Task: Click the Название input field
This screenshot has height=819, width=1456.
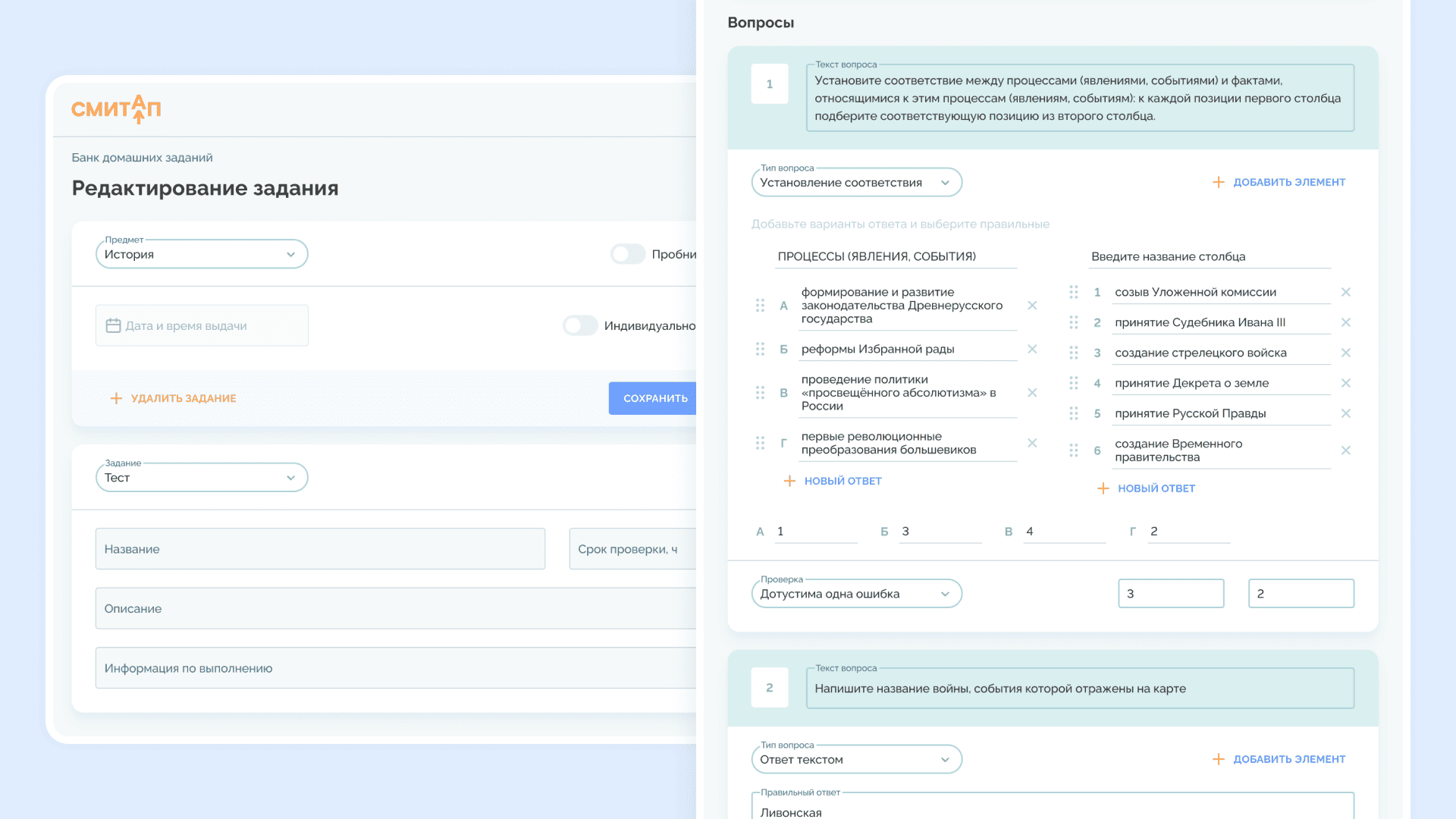Action: pyautogui.click(x=320, y=549)
